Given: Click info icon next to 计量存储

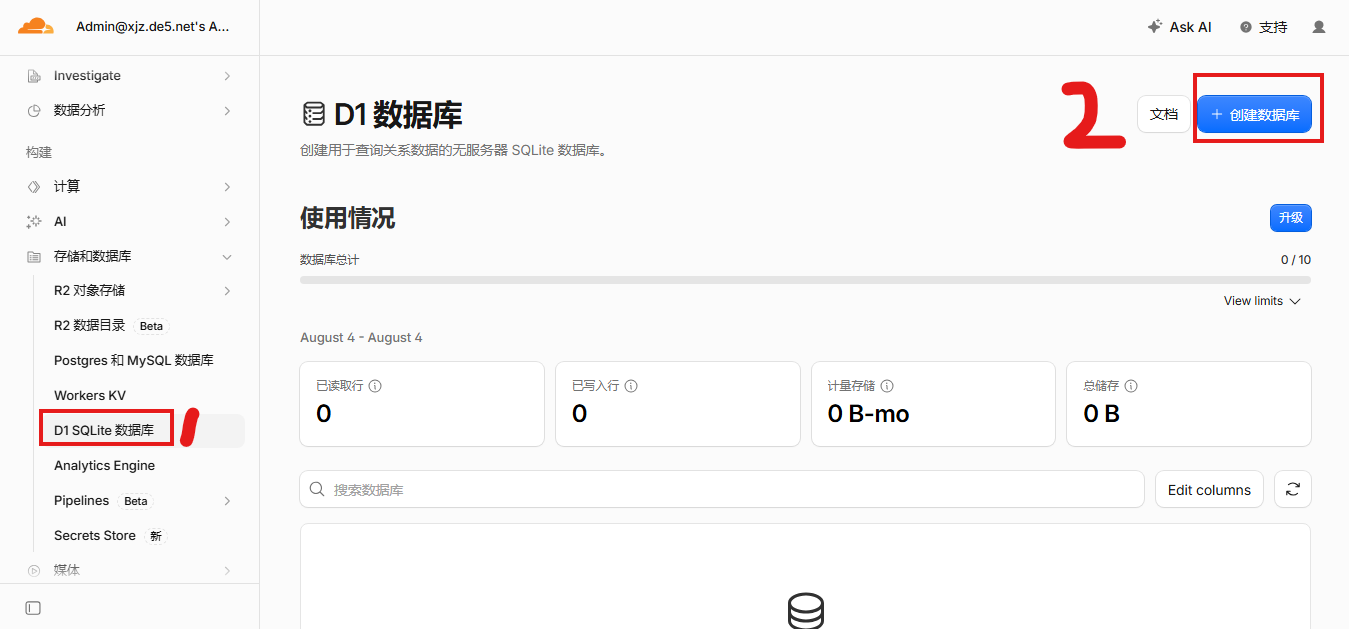Looking at the screenshot, I should point(888,385).
